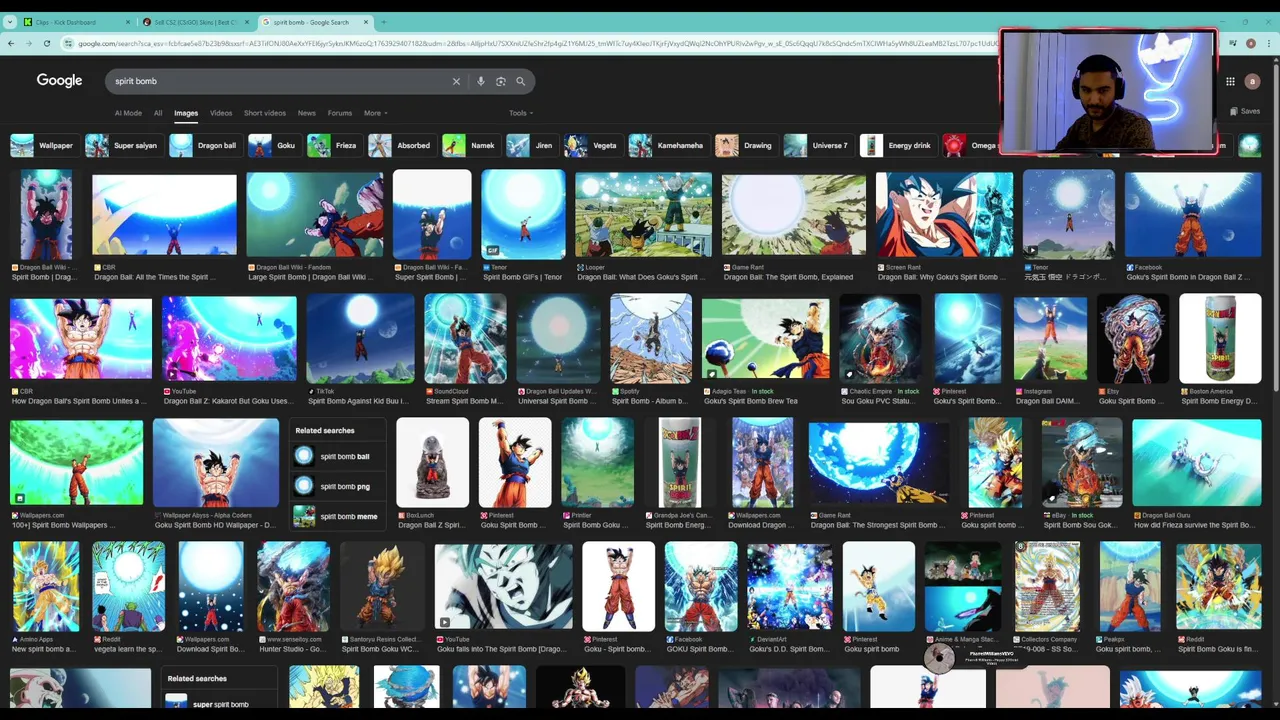Switch to Videos results tab

[x=221, y=113]
